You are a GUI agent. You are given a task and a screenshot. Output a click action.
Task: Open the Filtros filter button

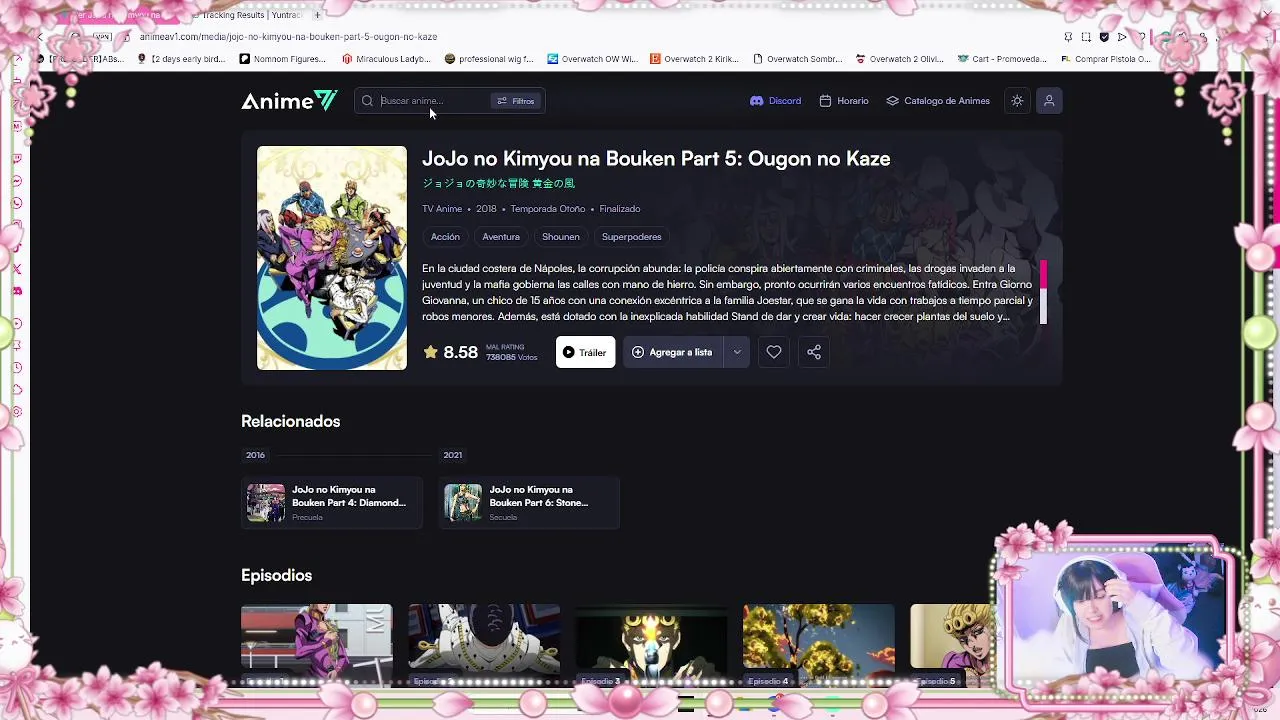516,101
